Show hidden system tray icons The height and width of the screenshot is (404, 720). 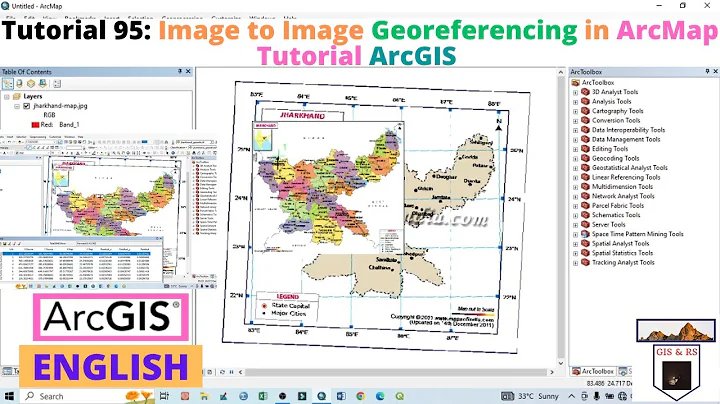coord(571,396)
